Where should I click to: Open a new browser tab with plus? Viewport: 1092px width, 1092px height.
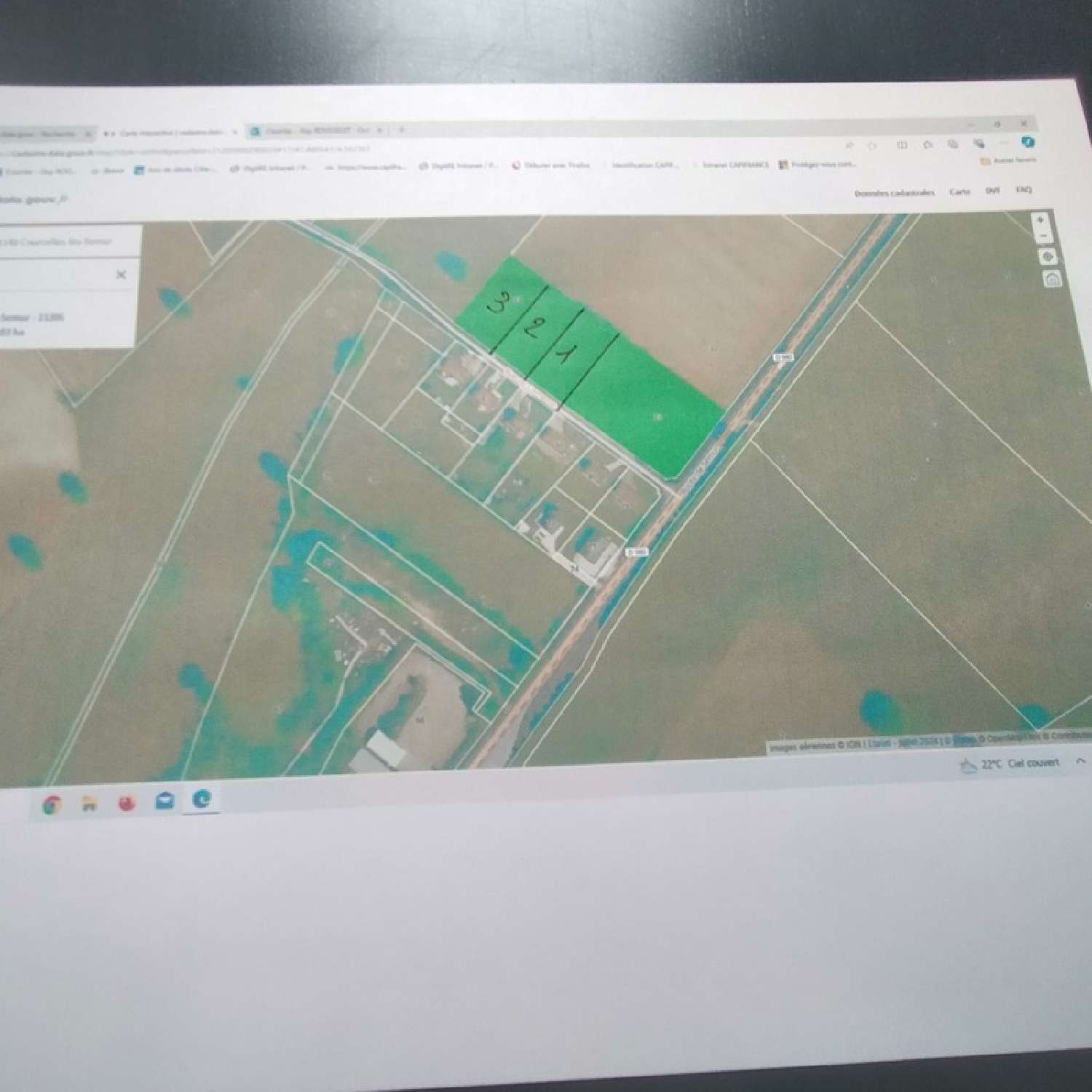click(x=400, y=130)
